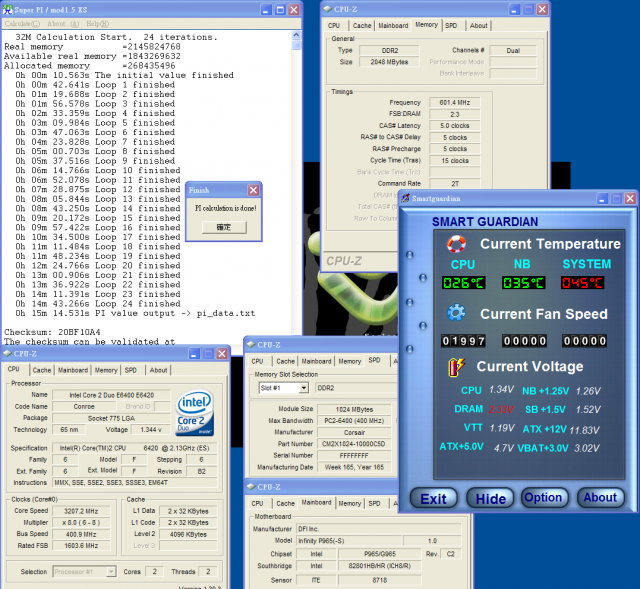
Task: Click the Frequency 601.4 MHz field
Action: (x=454, y=102)
